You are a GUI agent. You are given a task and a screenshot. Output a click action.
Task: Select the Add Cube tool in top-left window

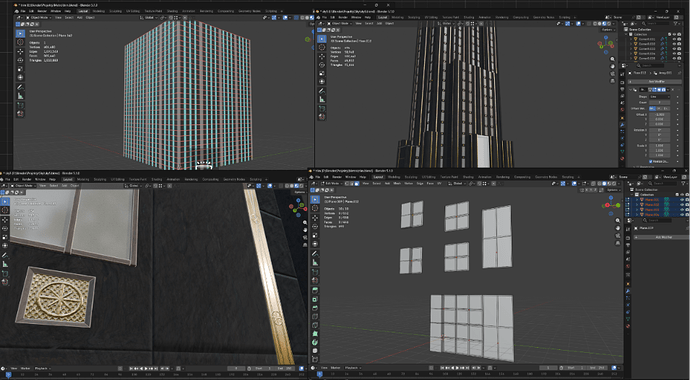20,106
